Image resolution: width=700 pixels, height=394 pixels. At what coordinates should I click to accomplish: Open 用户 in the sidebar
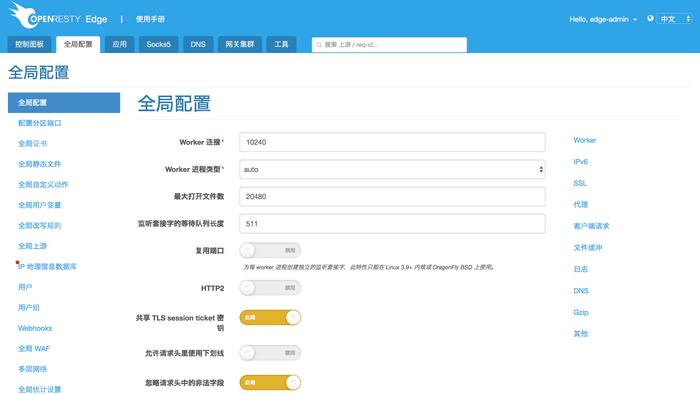25,287
